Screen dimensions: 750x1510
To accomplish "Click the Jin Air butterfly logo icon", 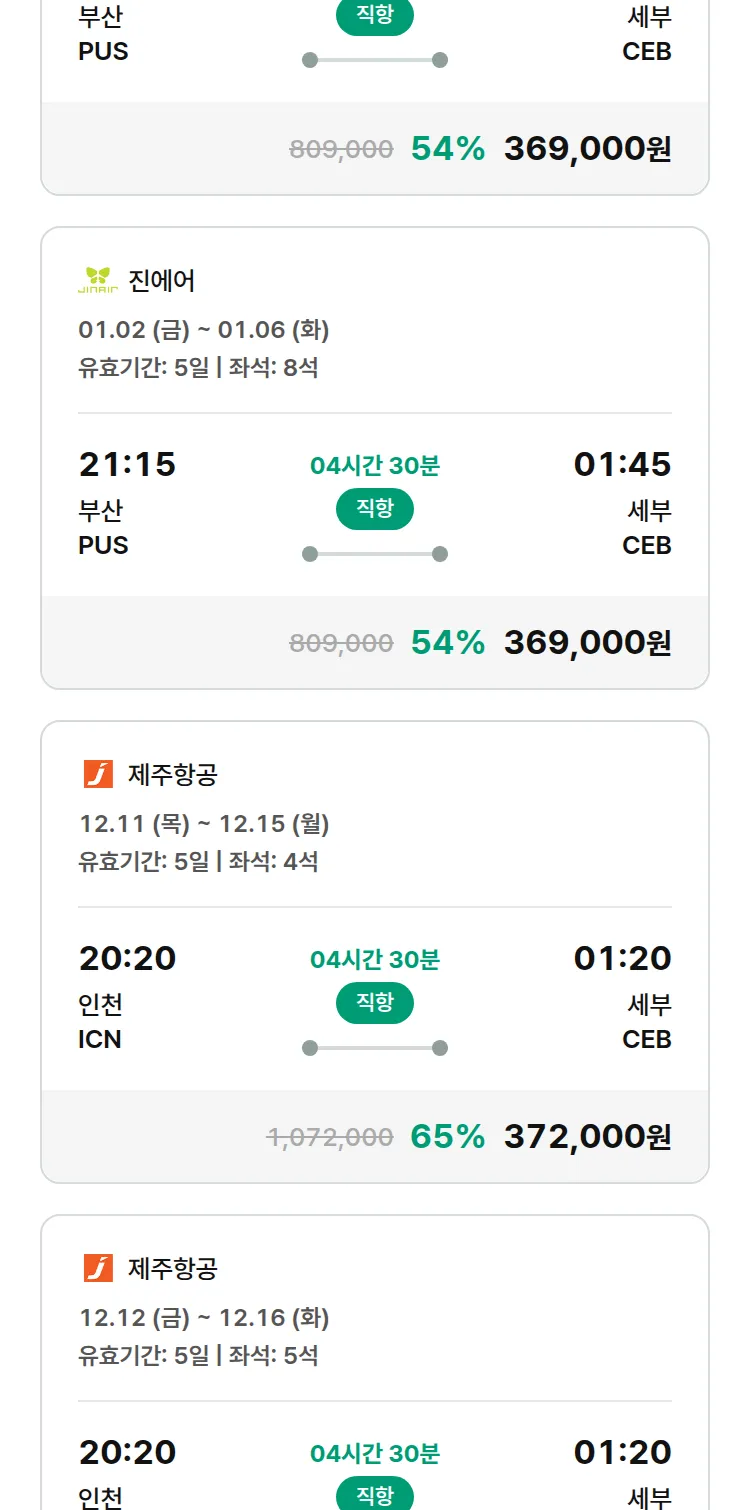I will 98,281.
